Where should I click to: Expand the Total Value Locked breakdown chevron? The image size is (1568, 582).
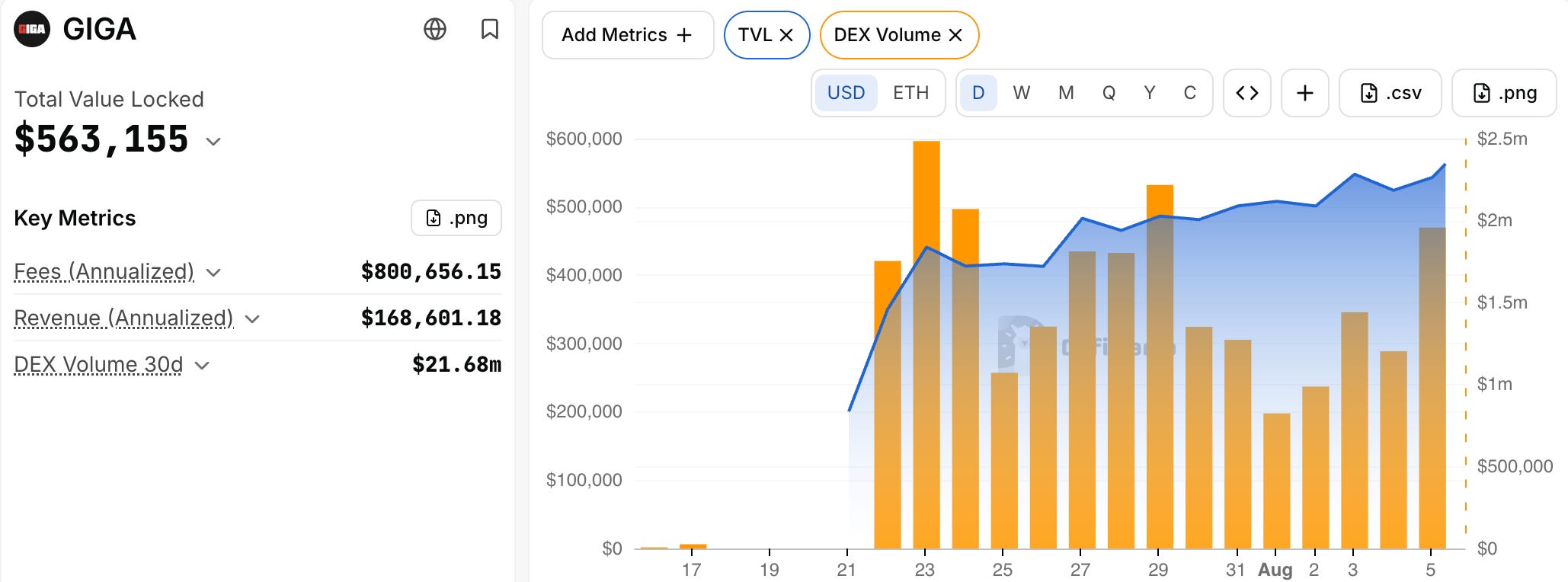coord(213,141)
